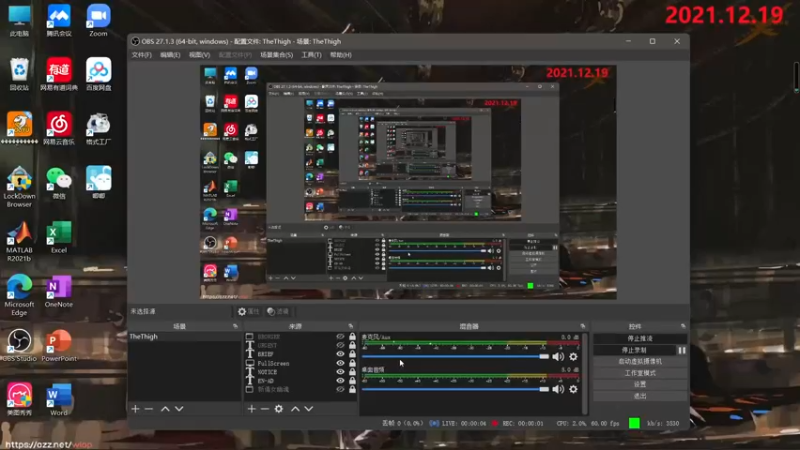The width and height of the screenshot is (800, 450).
Task: Show the URGENT source via eye icon
Action: coord(340,345)
